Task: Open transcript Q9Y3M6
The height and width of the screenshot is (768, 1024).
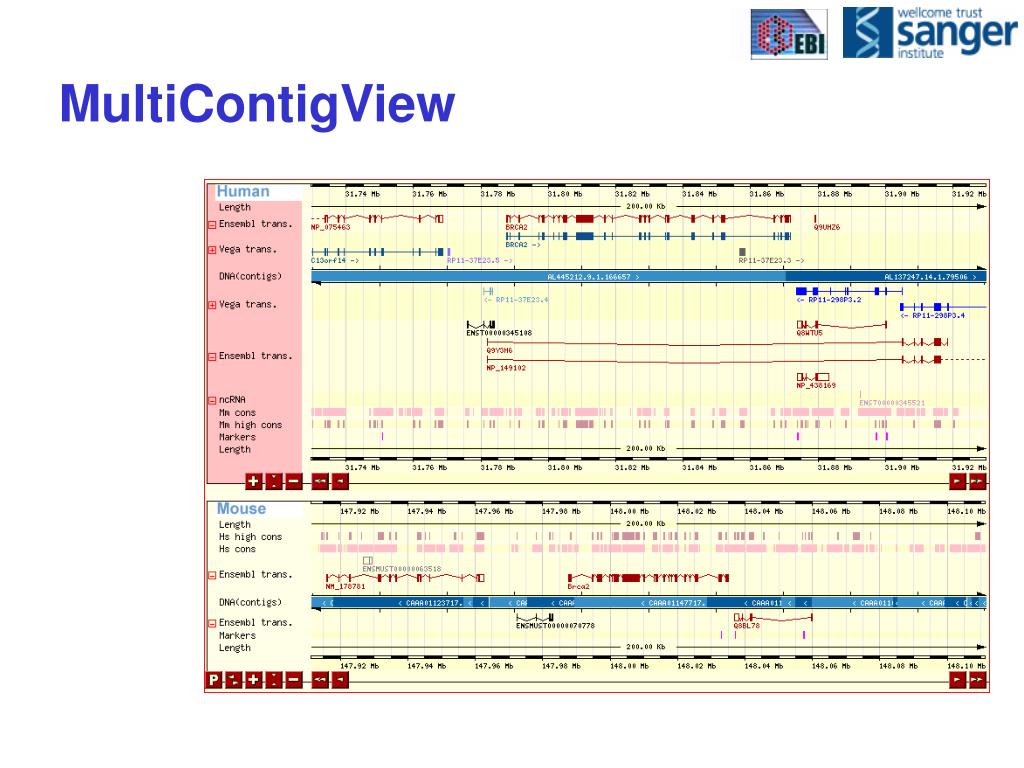Action: pos(500,350)
